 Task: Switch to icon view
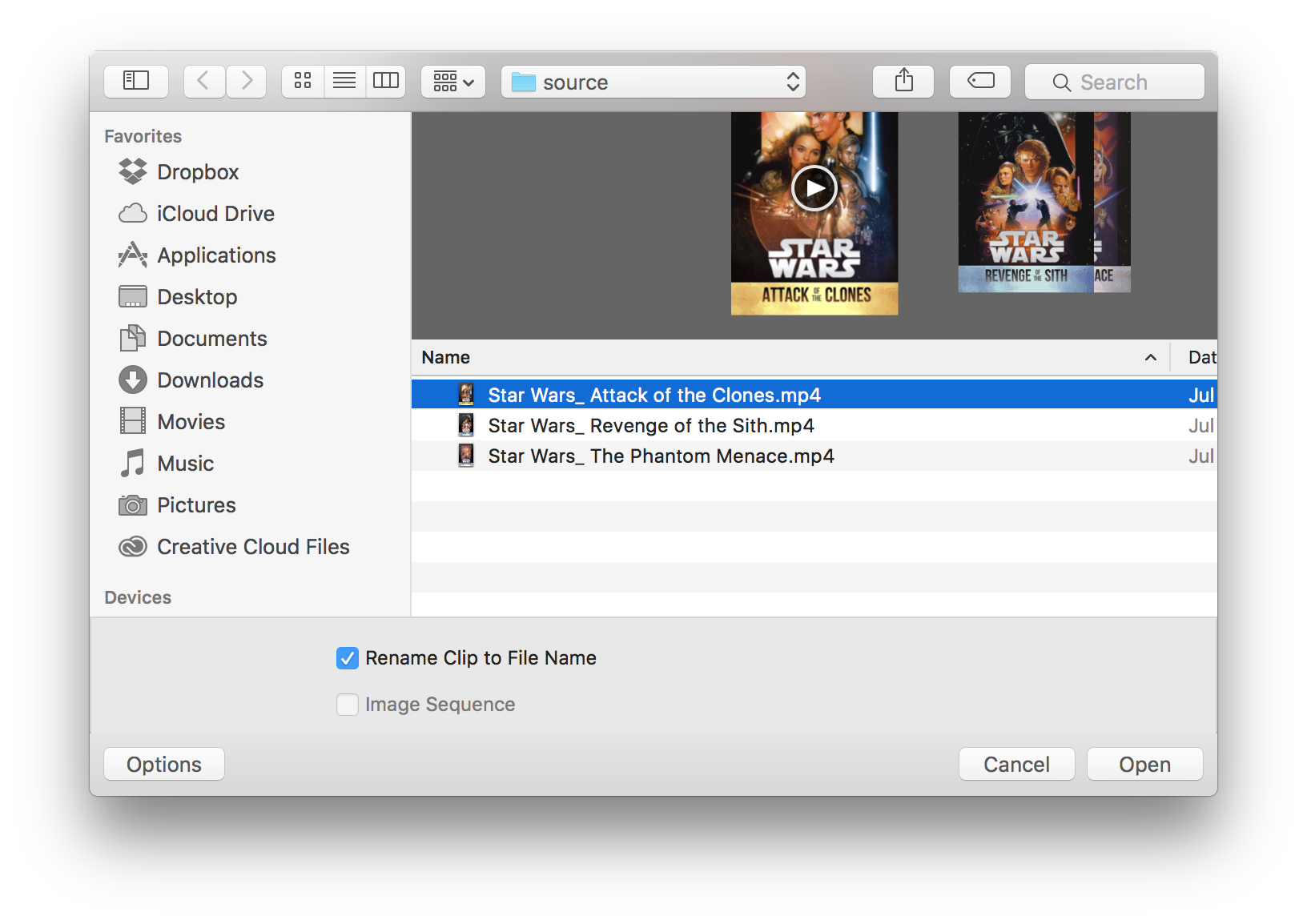(x=303, y=81)
